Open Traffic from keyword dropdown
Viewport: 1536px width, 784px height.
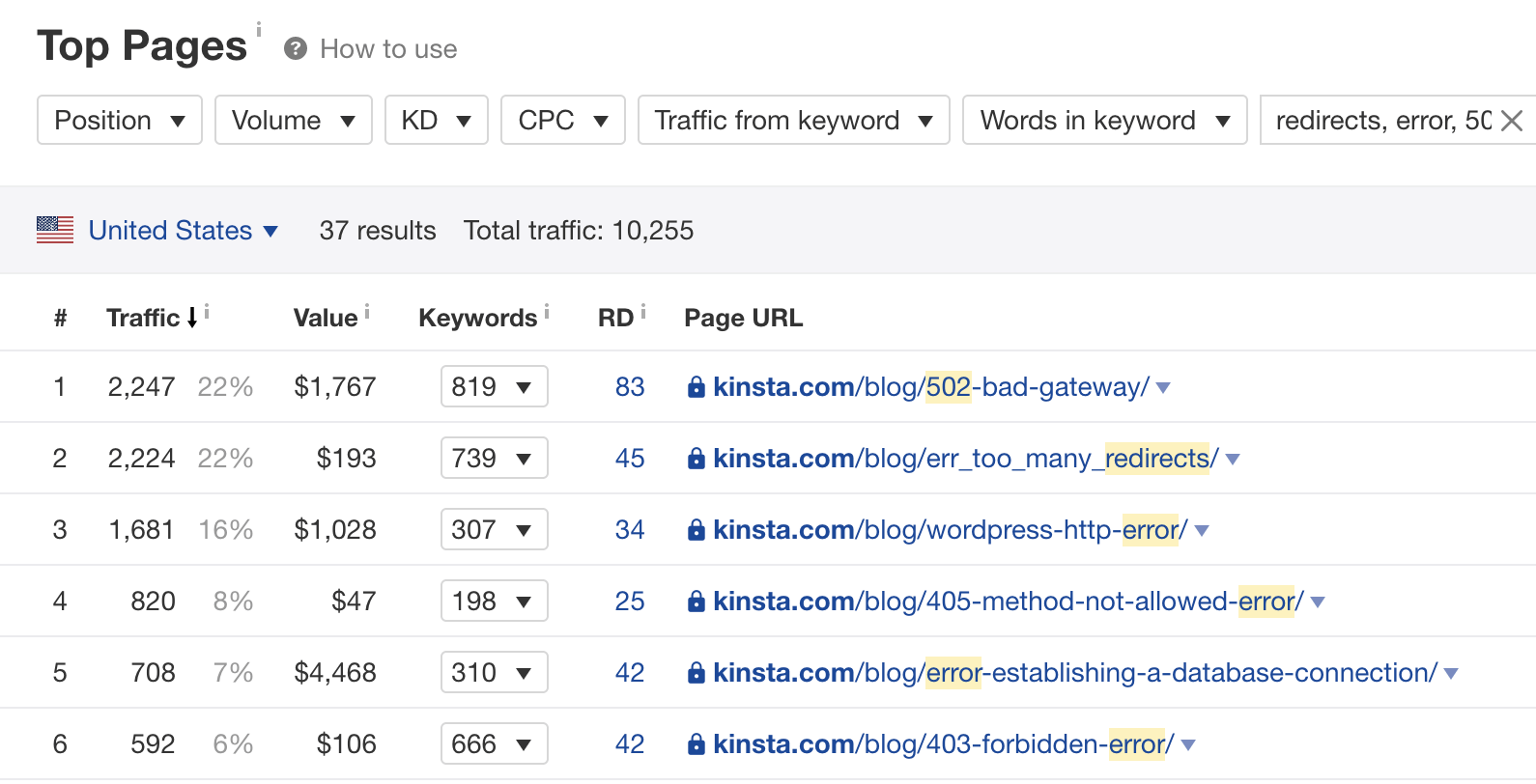coord(794,120)
